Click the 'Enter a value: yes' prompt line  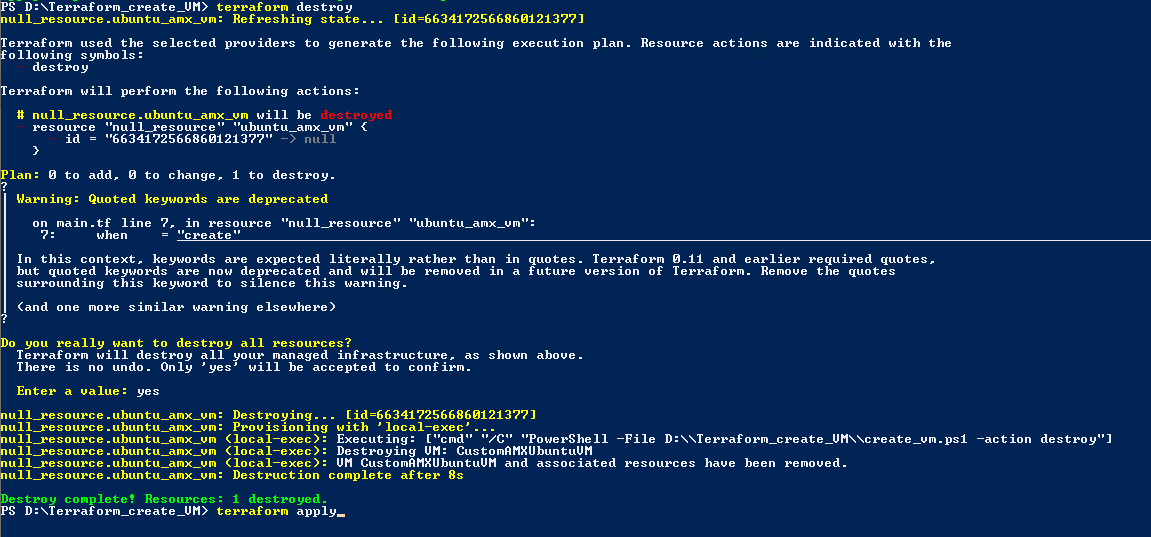coord(88,391)
